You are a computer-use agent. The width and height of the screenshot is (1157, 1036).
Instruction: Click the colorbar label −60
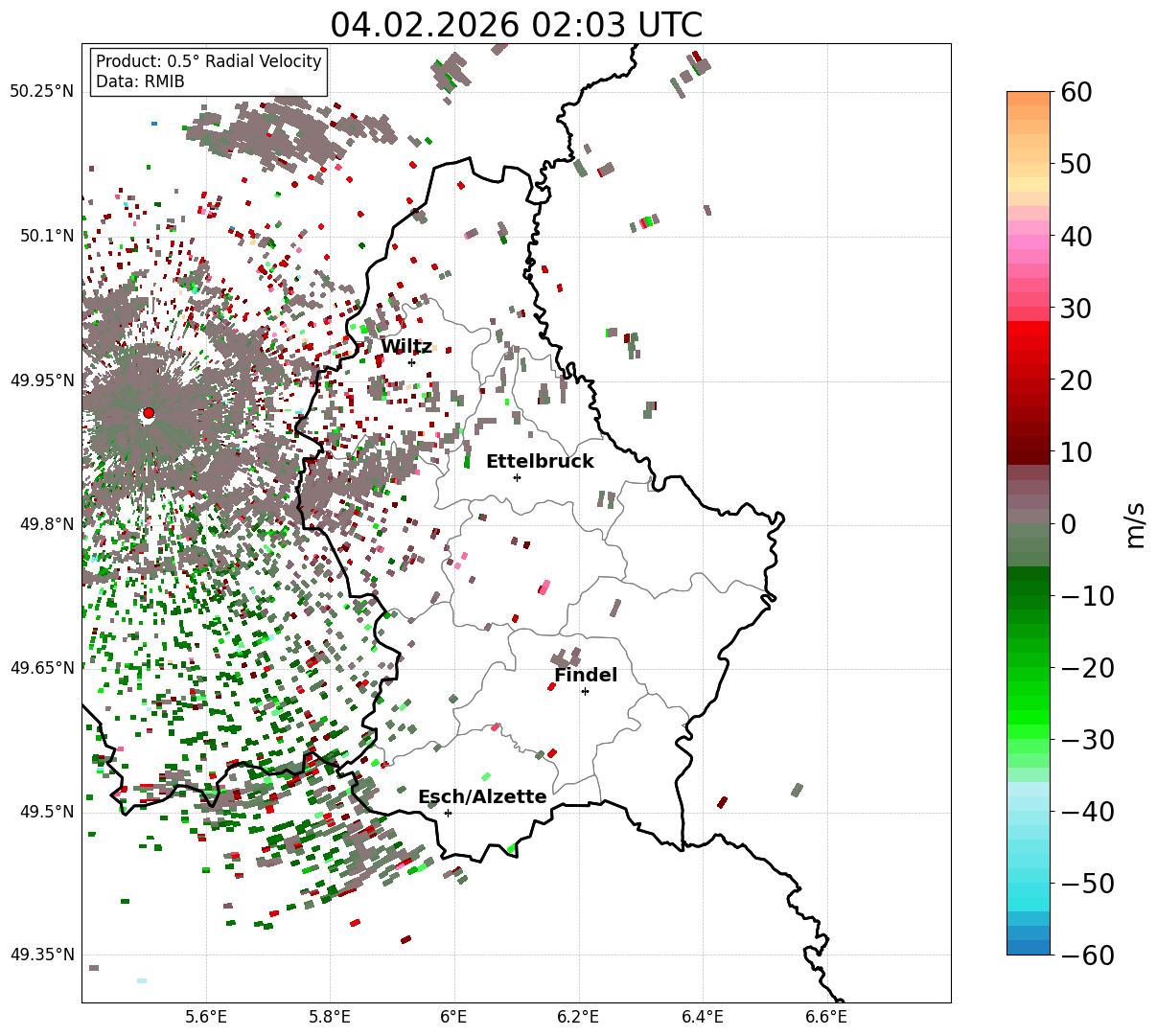point(1087,955)
